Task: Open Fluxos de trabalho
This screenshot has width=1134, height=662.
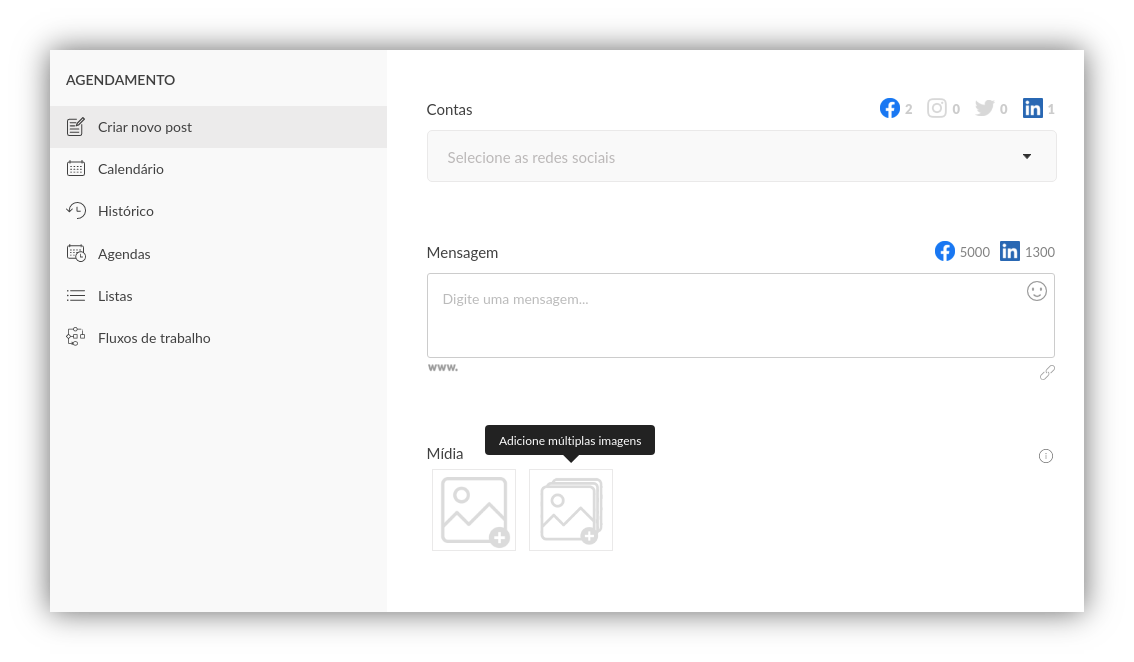Action: (154, 338)
